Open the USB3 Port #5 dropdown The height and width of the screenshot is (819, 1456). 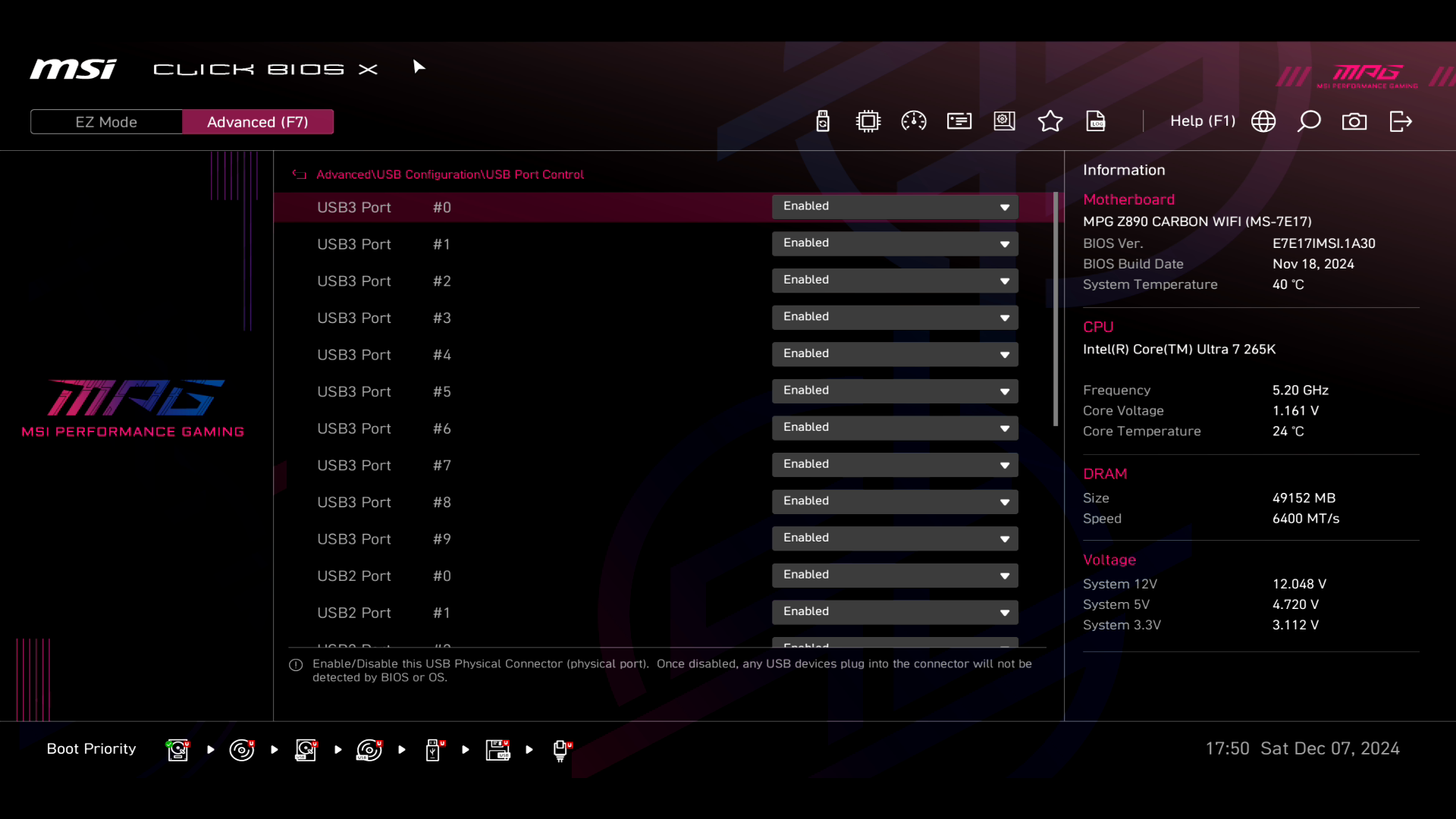(x=895, y=391)
